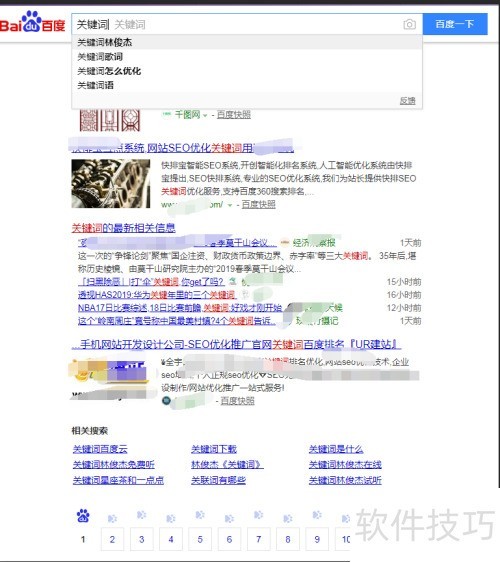This screenshot has height=562, width=500.
Task: Click related search 关键词林俊杰免费听
Action: tap(114, 465)
